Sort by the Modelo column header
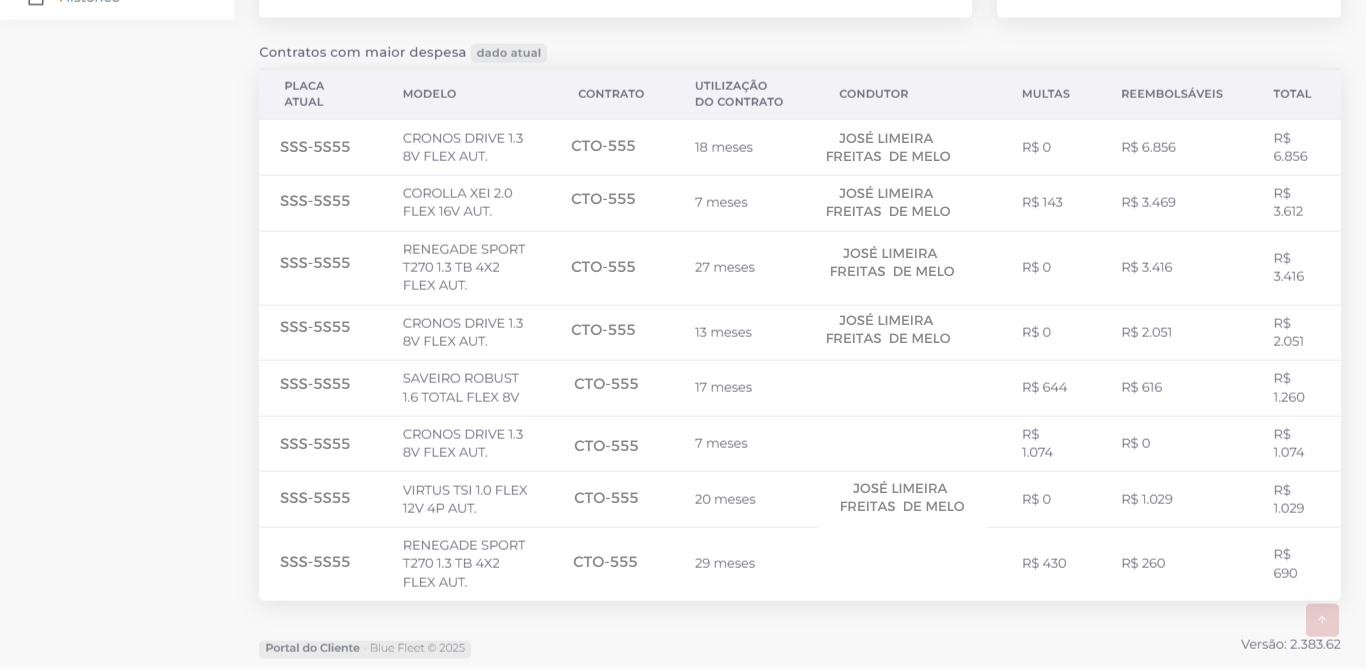 pos(429,94)
